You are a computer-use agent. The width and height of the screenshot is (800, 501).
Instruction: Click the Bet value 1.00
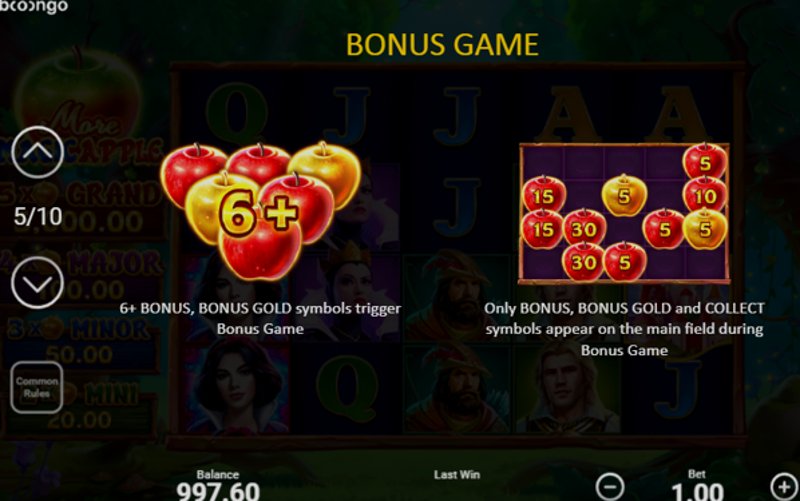point(697,491)
